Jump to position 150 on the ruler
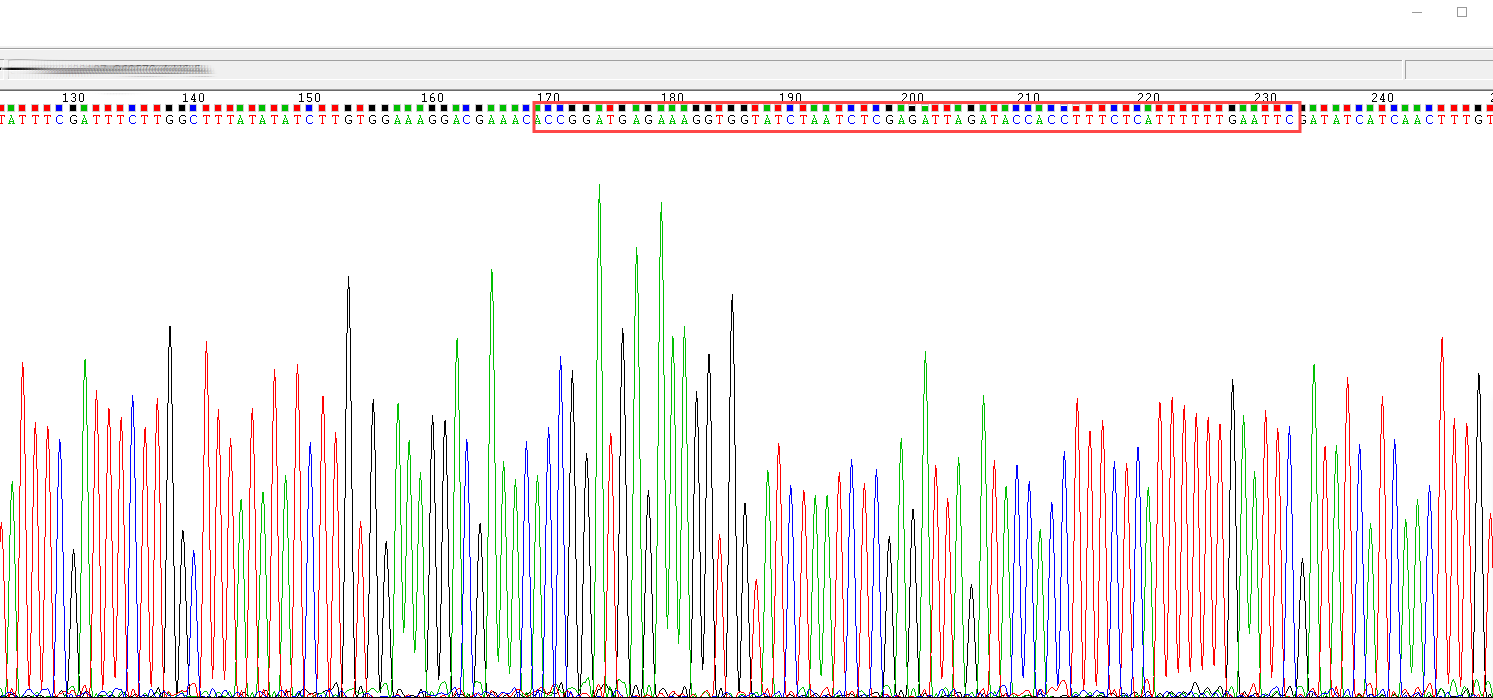This screenshot has height=698, width=1493. tap(310, 97)
